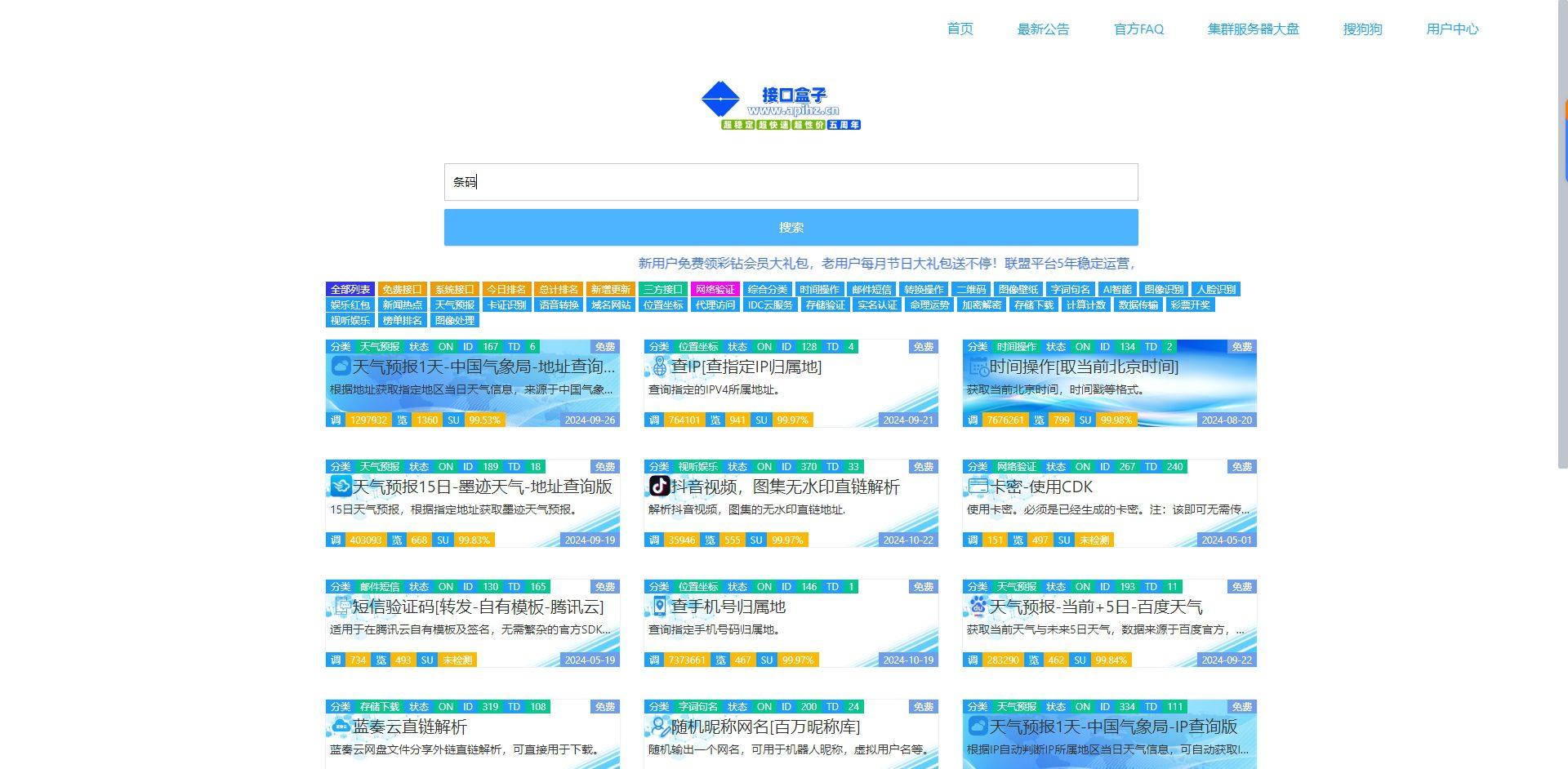Open the 蓝奏云直链解析 API card title

pos(410,727)
